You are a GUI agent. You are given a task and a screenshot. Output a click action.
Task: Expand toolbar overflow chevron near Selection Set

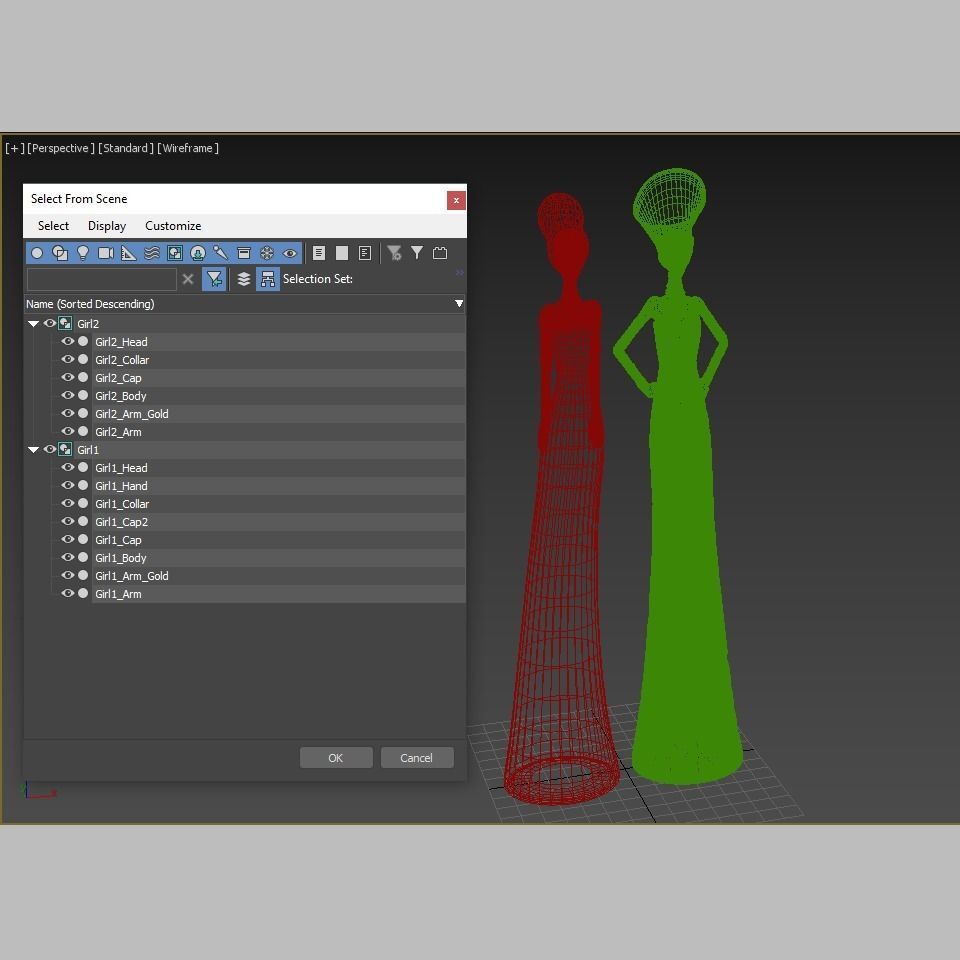click(x=460, y=273)
